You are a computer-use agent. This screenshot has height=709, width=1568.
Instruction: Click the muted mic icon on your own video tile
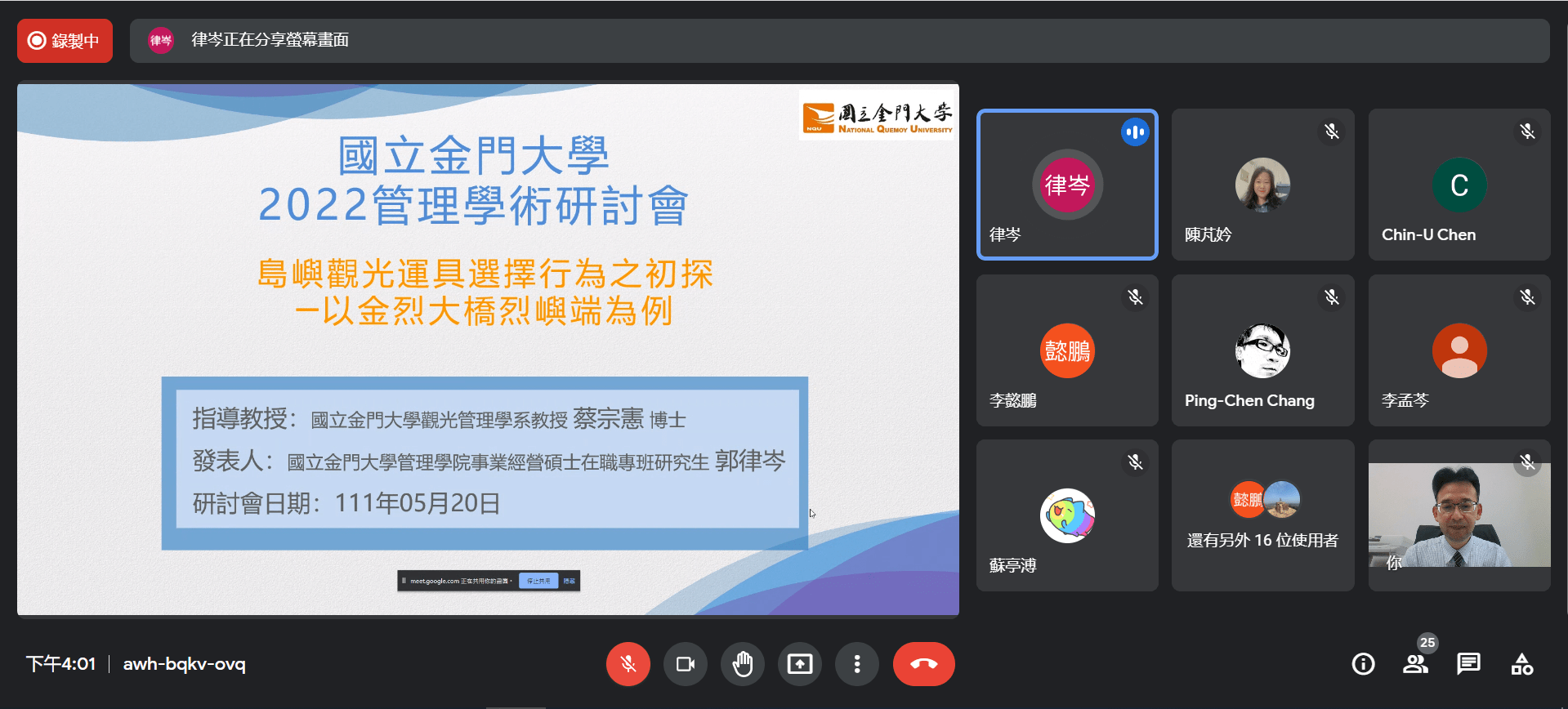point(1528,462)
